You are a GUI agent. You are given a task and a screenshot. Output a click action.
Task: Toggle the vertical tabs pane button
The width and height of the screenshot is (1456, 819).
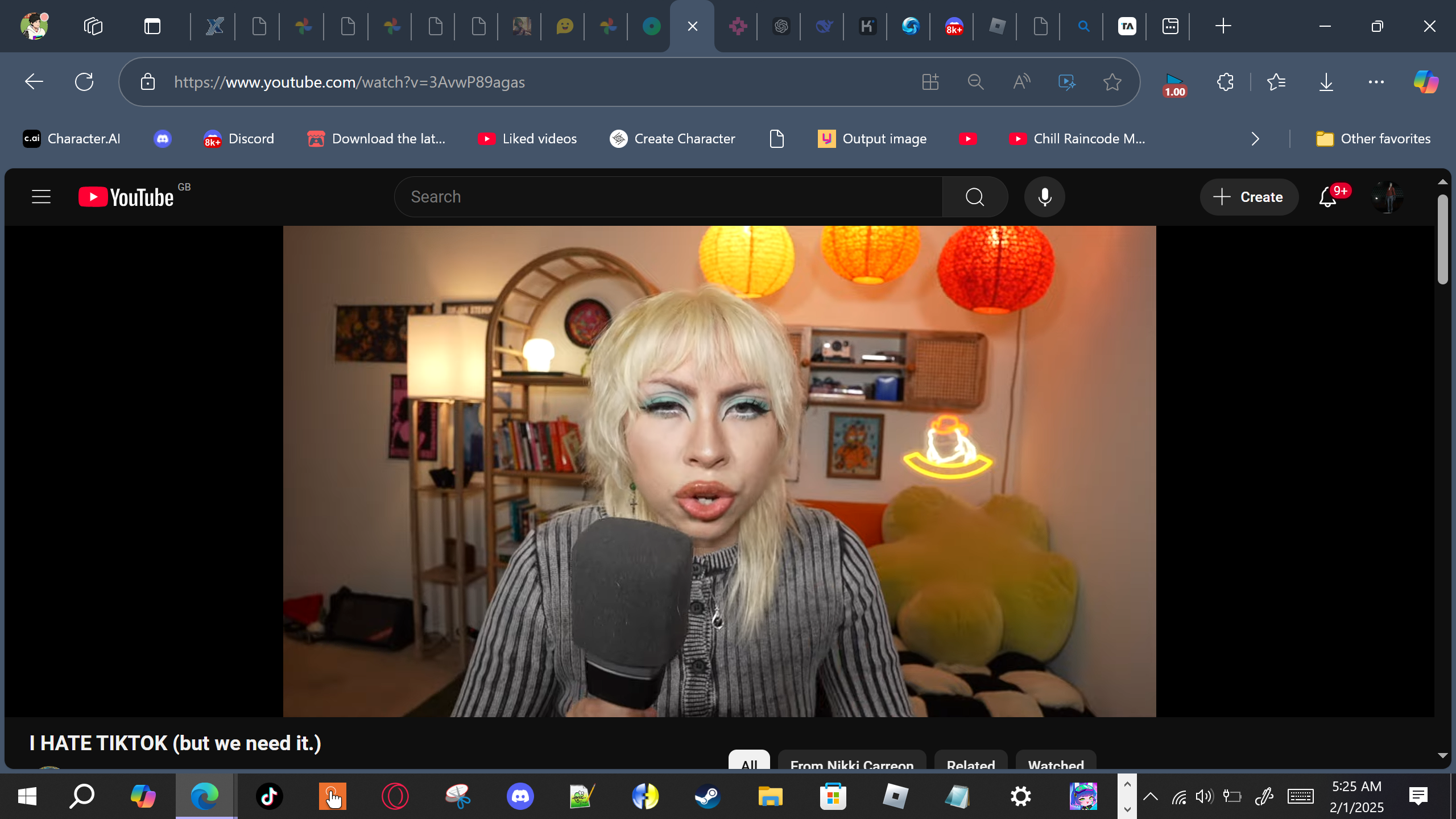point(152,26)
